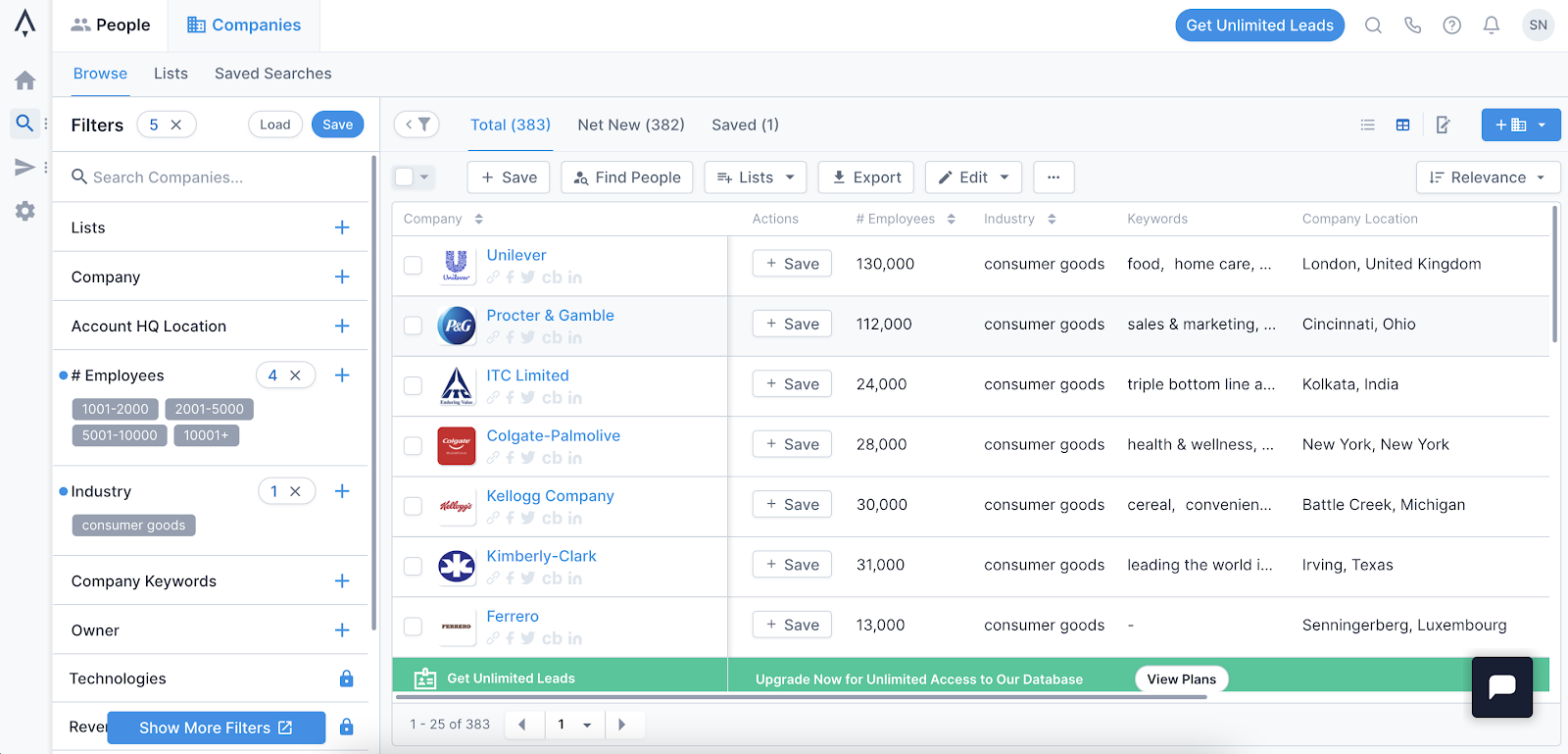This screenshot has width=1568, height=754.
Task: Open the Apollo home icon in sidebar
Action: [x=25, y=80]
